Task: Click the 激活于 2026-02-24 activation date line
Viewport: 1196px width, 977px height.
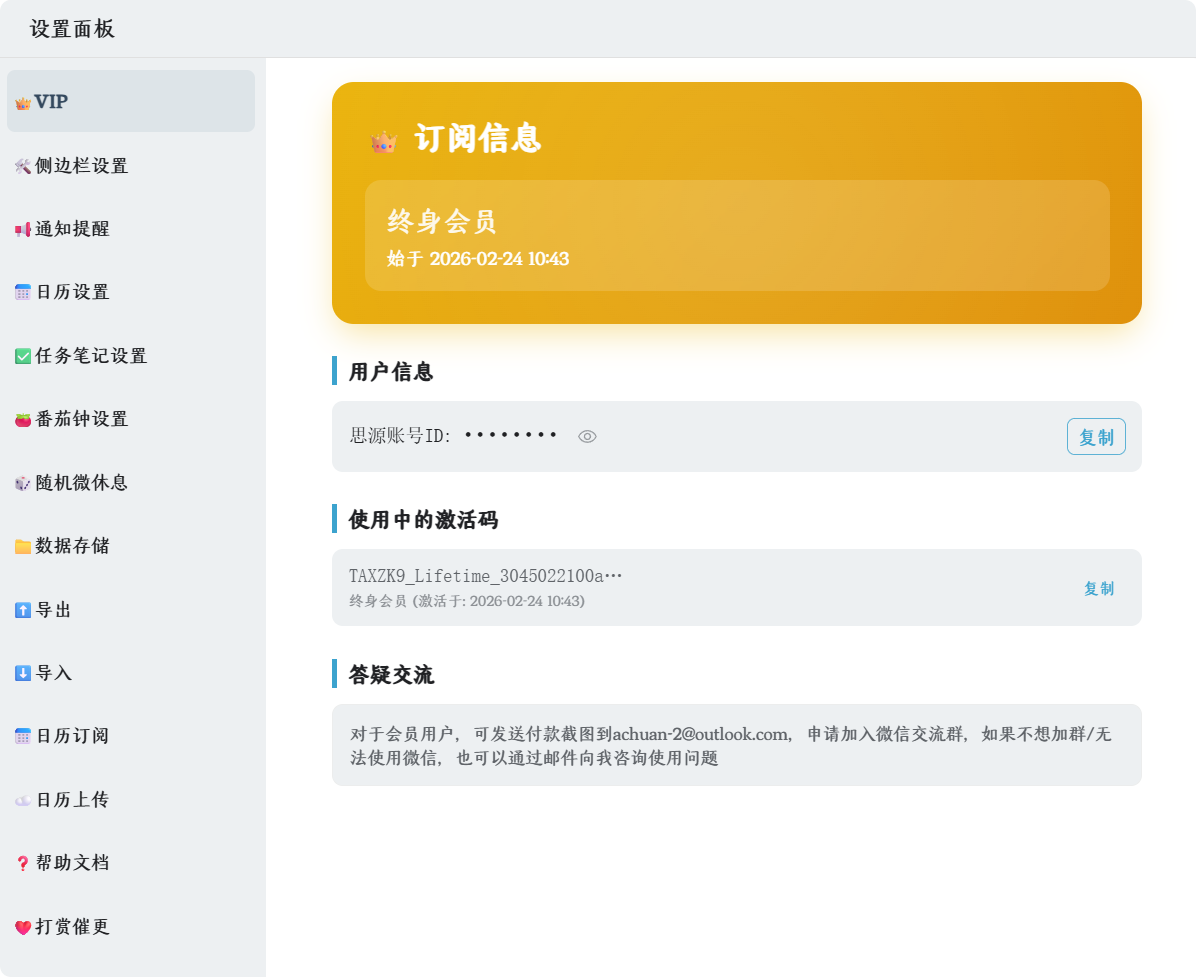Action: click(467, 601)
